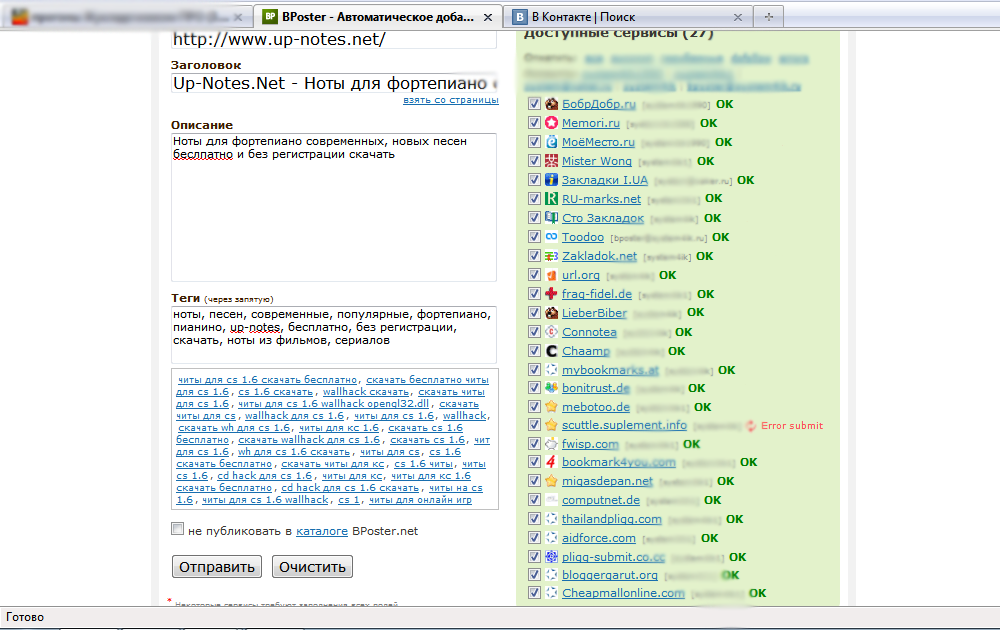Click tag suggestion 'wallhack скачать'
Viewport: 1000px width, 630px height.
(x=365, y=392)
